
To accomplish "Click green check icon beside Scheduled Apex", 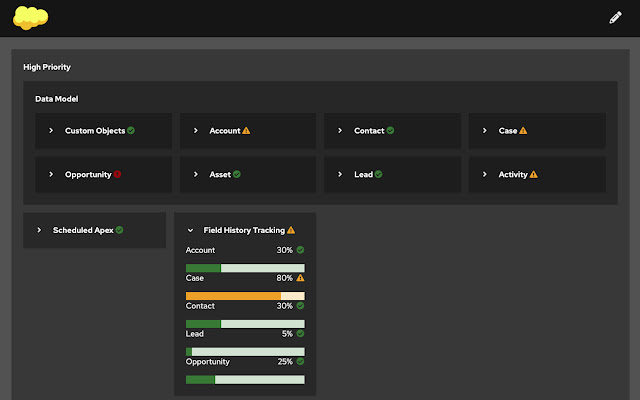I will (119, 230).
